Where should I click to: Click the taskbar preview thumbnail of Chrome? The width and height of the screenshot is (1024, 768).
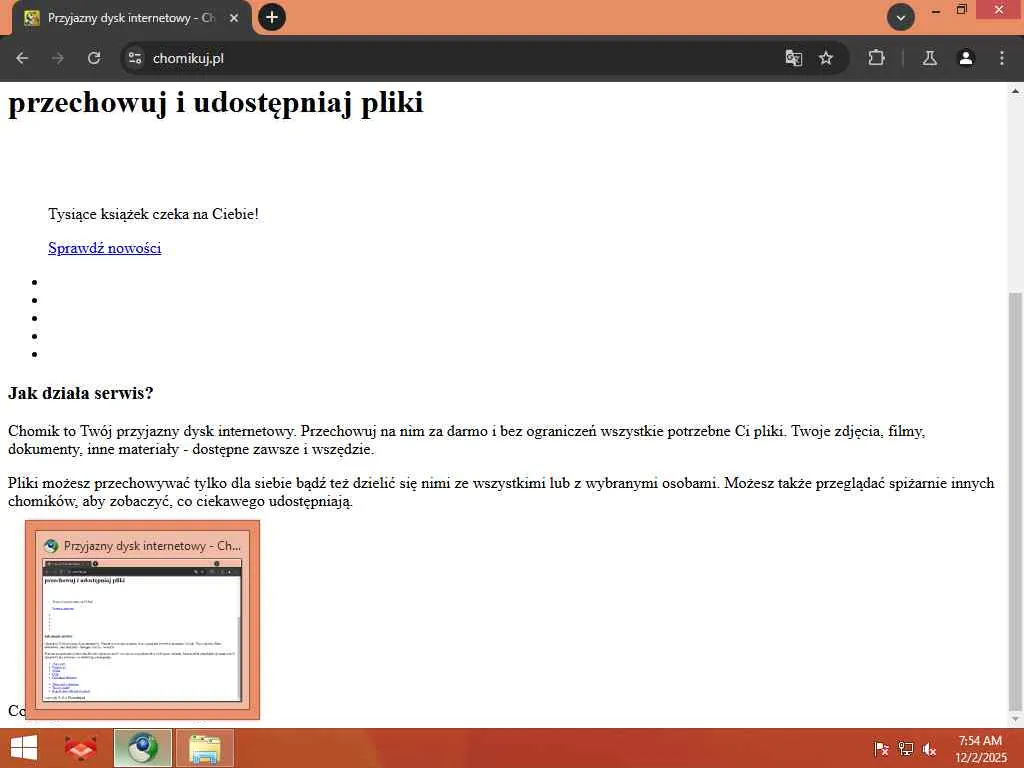142,630
